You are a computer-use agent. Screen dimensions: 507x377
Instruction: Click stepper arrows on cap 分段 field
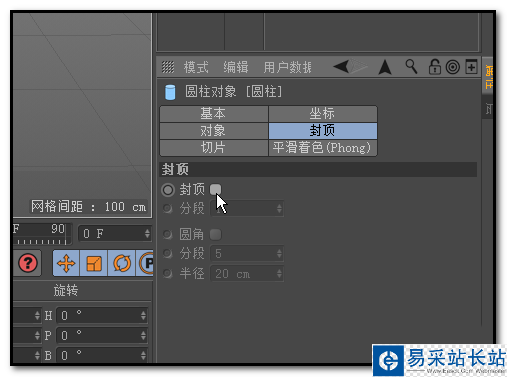pos(279,209)
